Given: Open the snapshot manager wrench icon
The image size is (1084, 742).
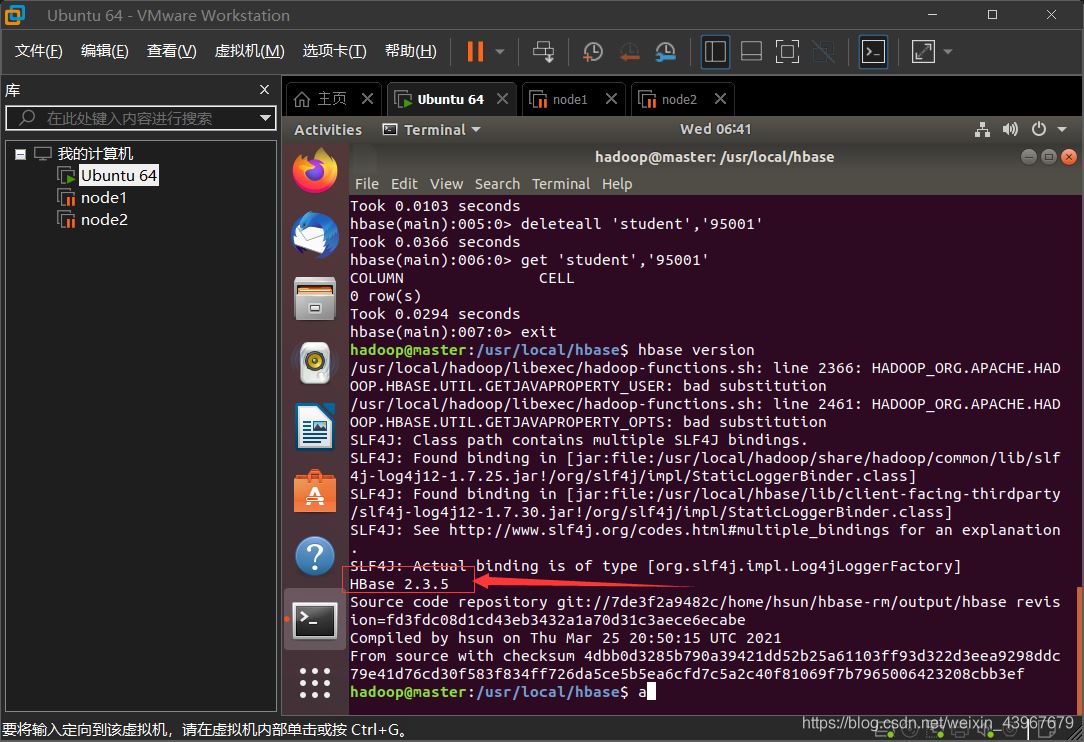Looking at the screenshot, I should coord(666,52).
